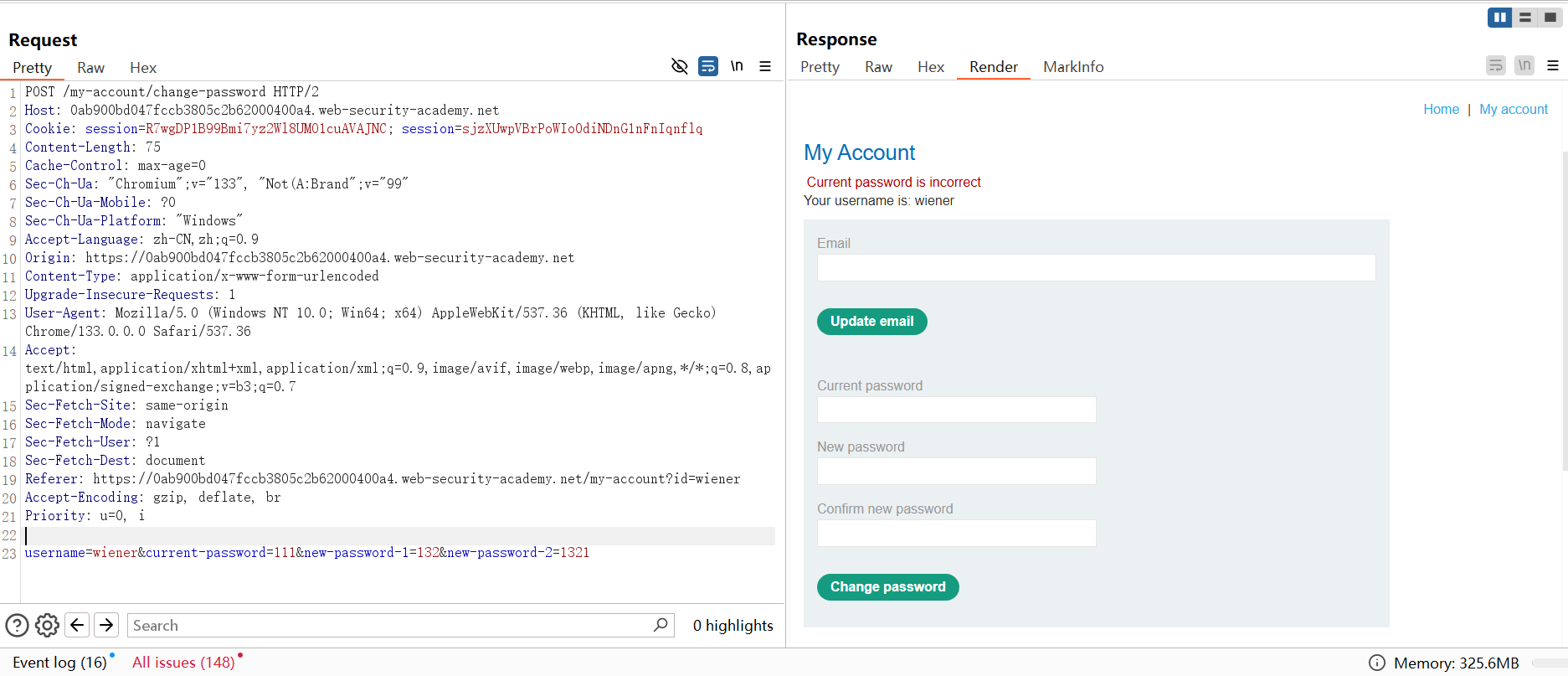Viewport: 1568px width, 676px height.
Task: Click the response line wrap icon
Action: (x=1496, y=65)
